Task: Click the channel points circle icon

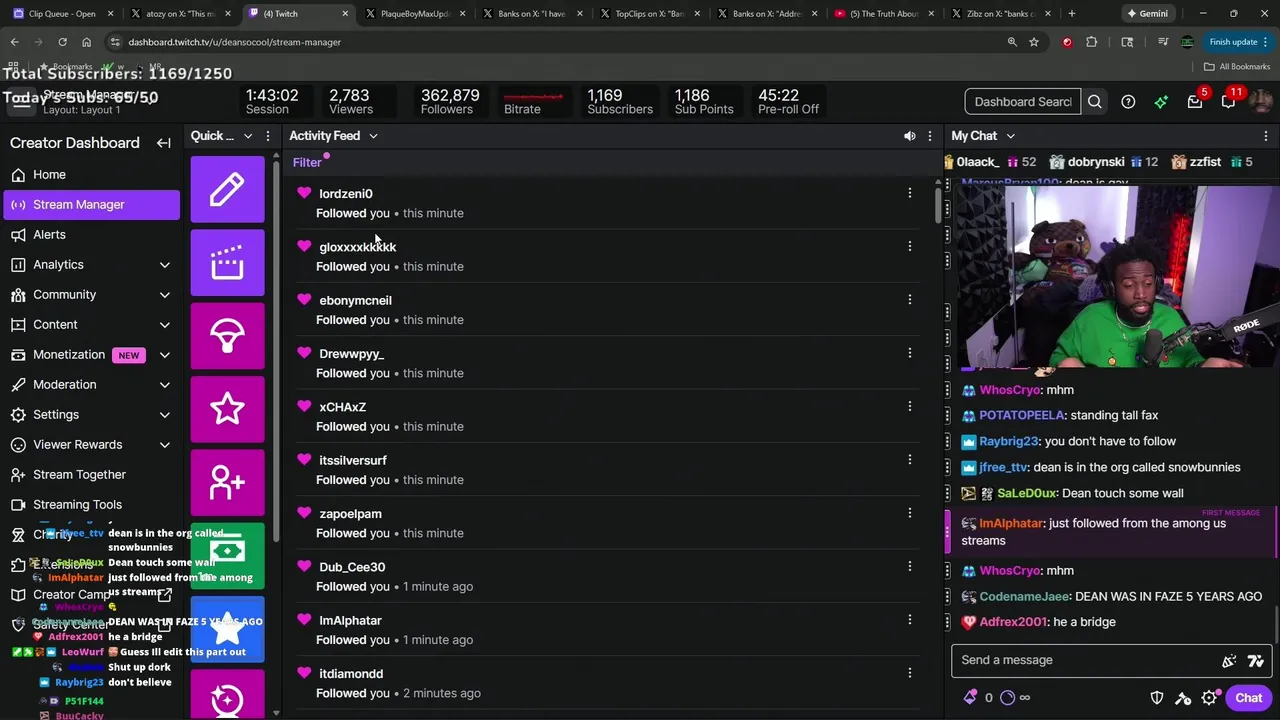Action: [x=1007, y=698]
